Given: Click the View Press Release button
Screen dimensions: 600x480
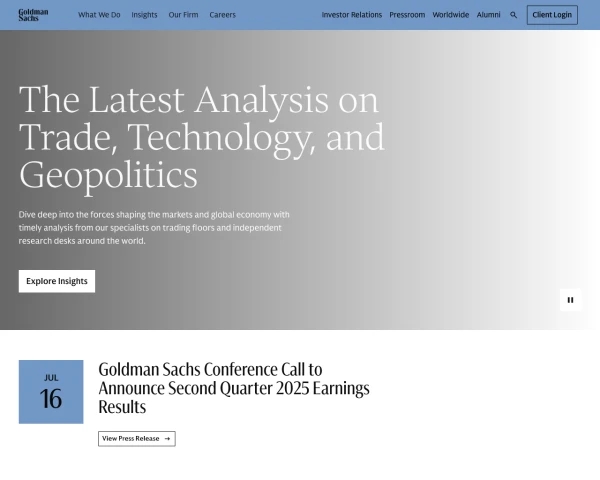Looking at the screenshot, I should (x=137, y=439).
